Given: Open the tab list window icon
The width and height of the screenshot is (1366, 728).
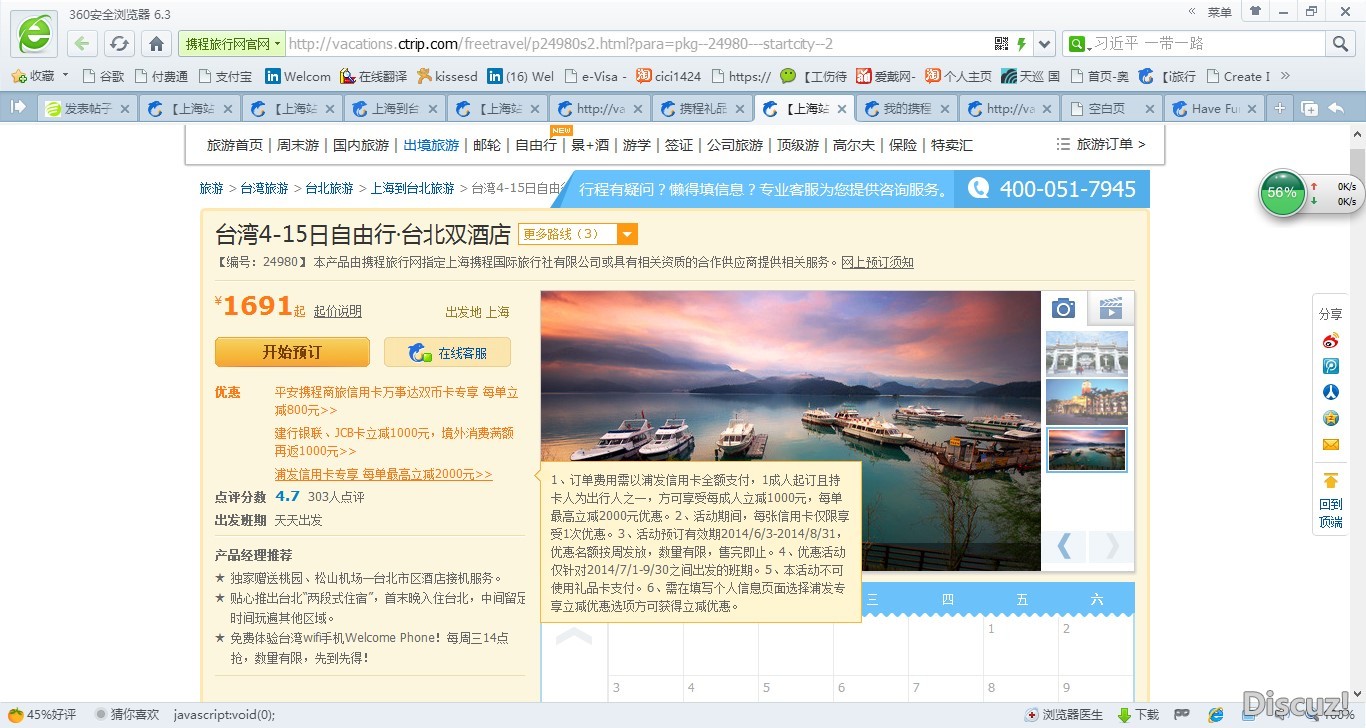Looking at the screenshot, I should tap(1309, 108).
